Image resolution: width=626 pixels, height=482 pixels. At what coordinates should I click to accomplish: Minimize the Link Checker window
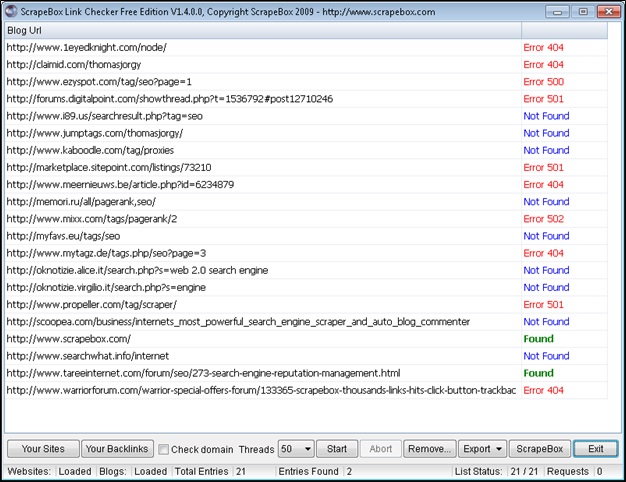[557, 12]
